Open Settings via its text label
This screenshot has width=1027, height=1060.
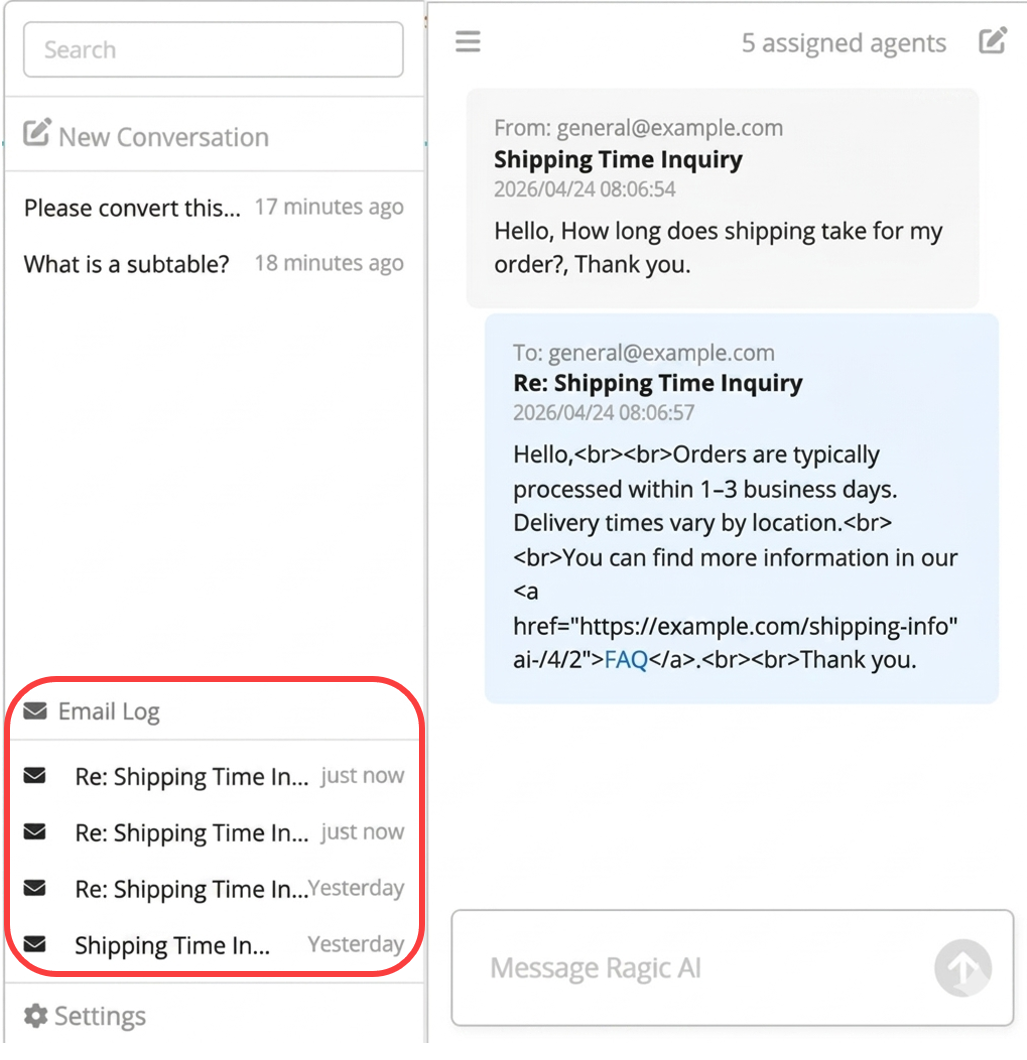(100, 1016)
